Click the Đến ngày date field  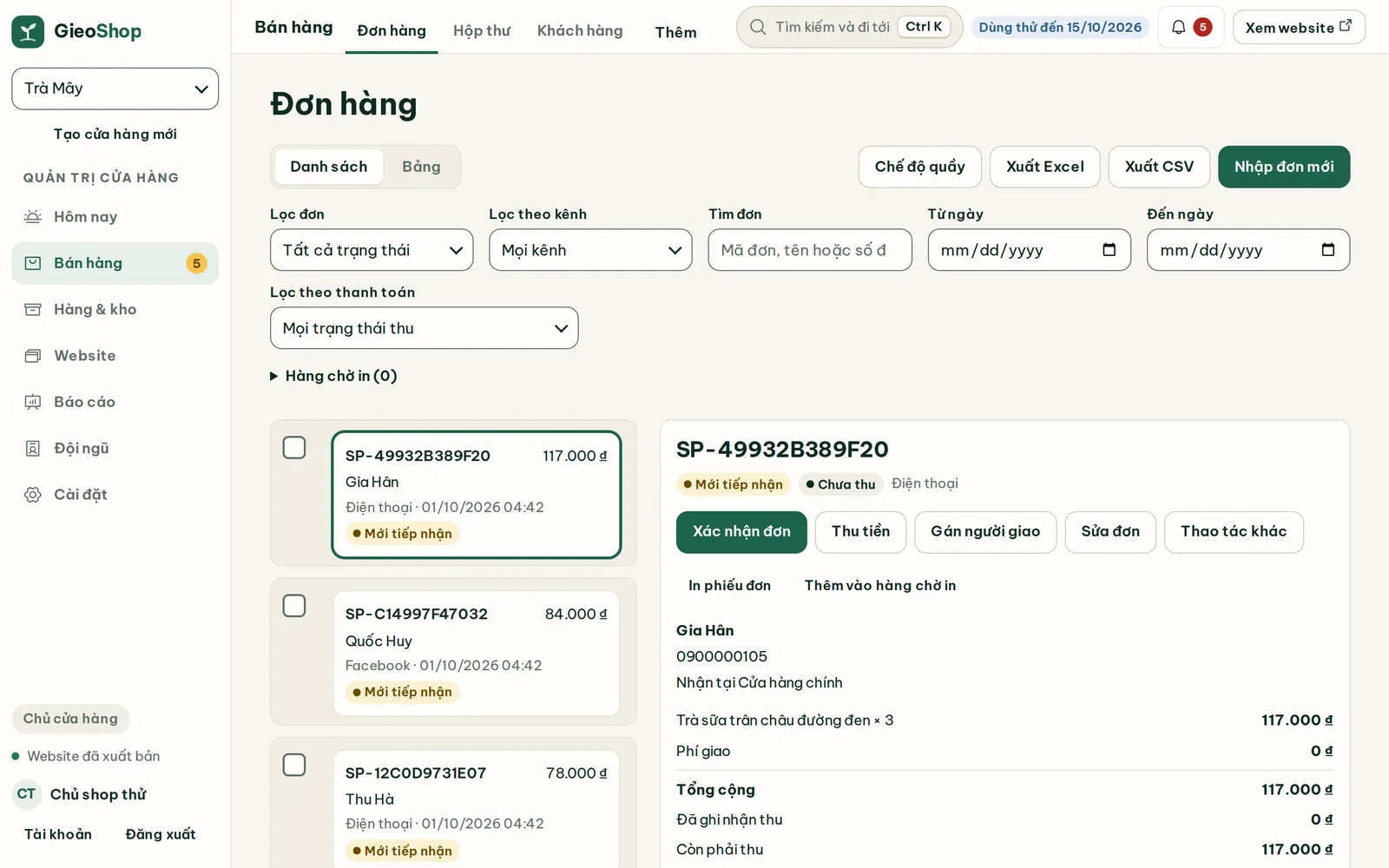pos(1247,250)
